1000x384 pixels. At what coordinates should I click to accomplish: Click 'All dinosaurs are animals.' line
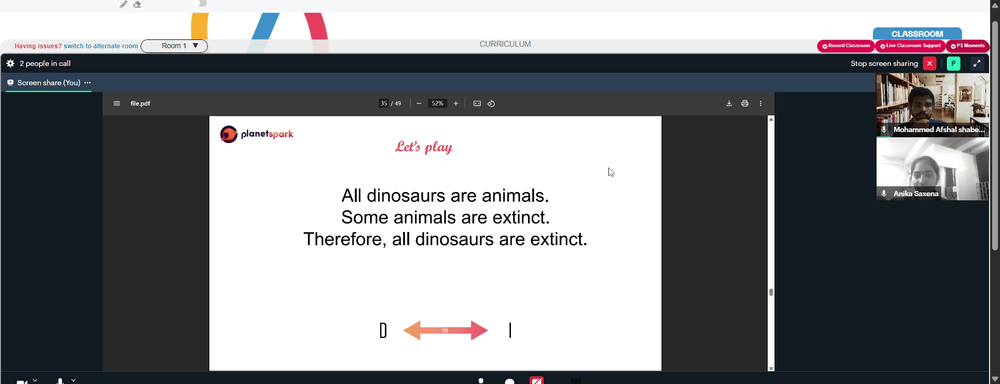[445, 195]
